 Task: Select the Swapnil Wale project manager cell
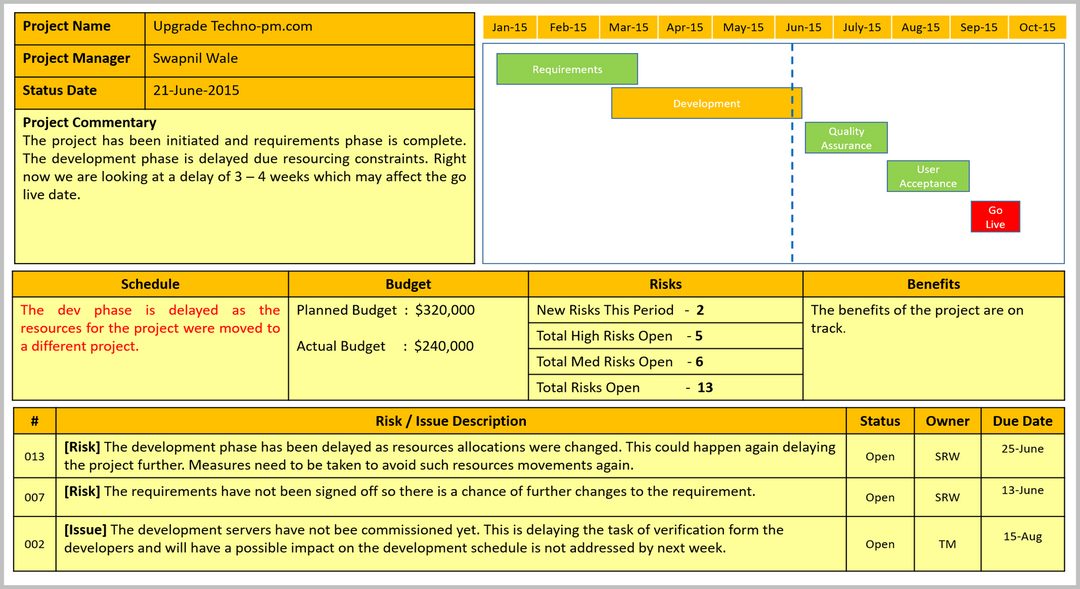310,59
